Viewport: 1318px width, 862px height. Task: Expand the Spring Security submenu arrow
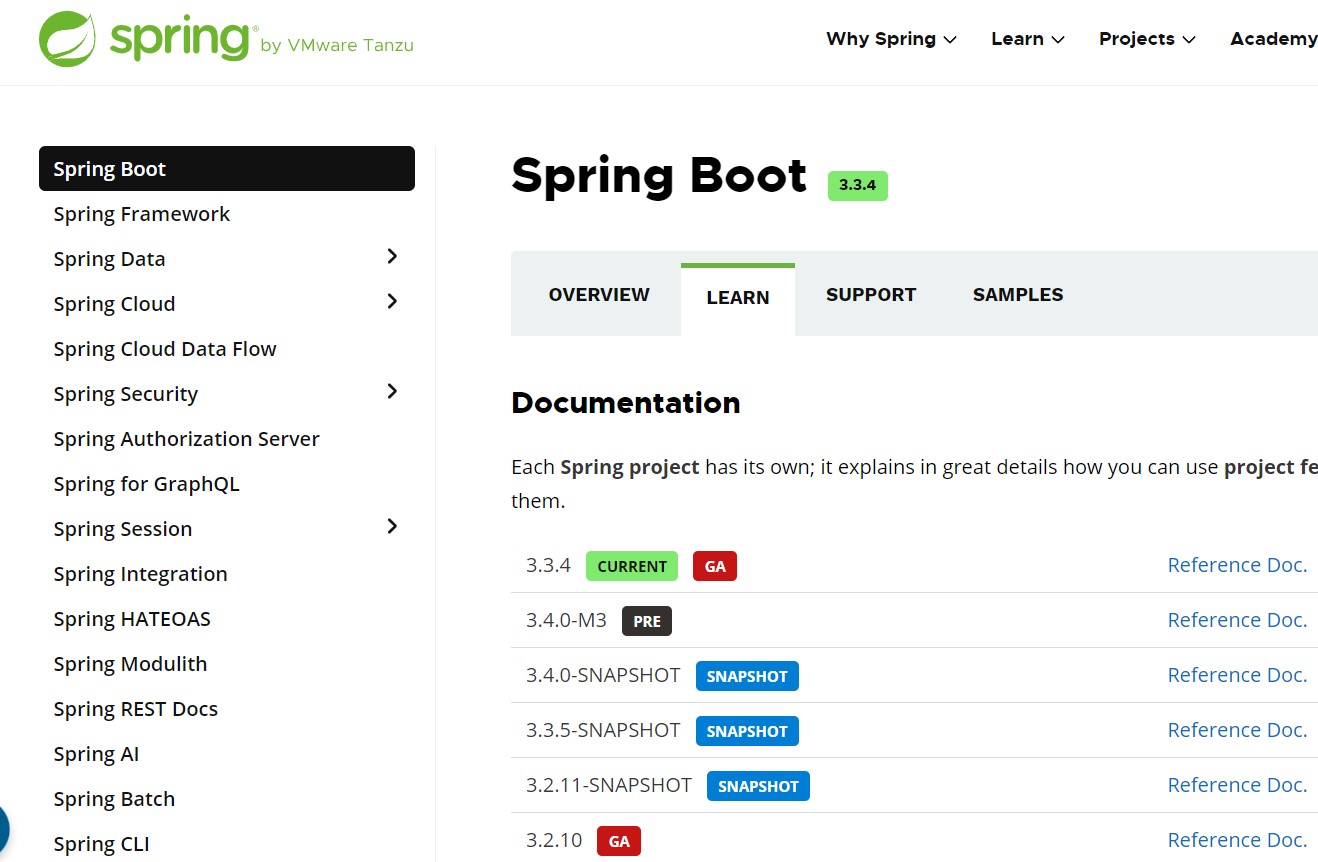point(392,392)
